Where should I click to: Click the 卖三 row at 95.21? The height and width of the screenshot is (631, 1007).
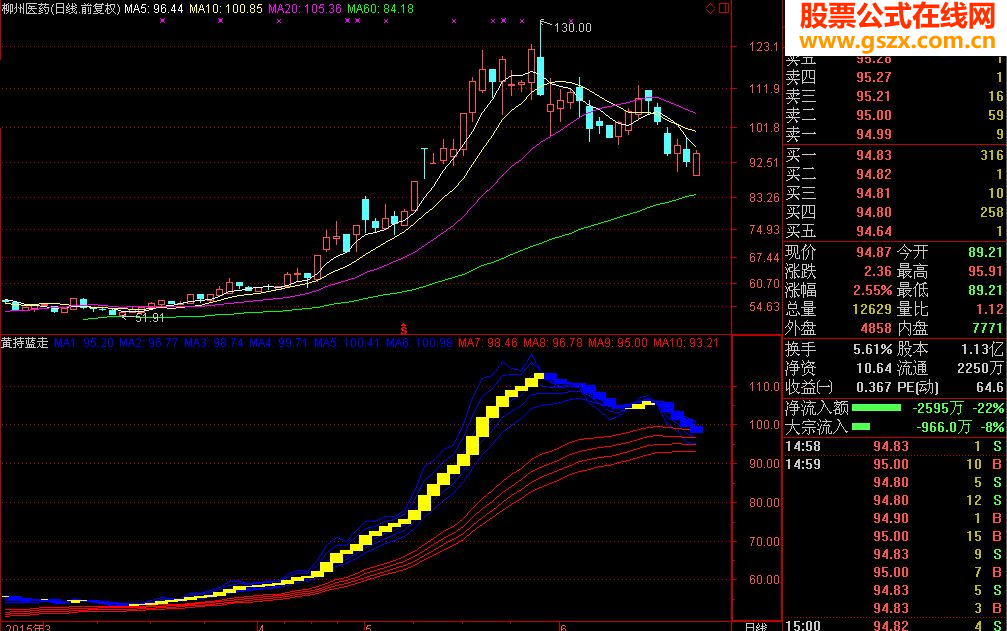coord(894,96)
